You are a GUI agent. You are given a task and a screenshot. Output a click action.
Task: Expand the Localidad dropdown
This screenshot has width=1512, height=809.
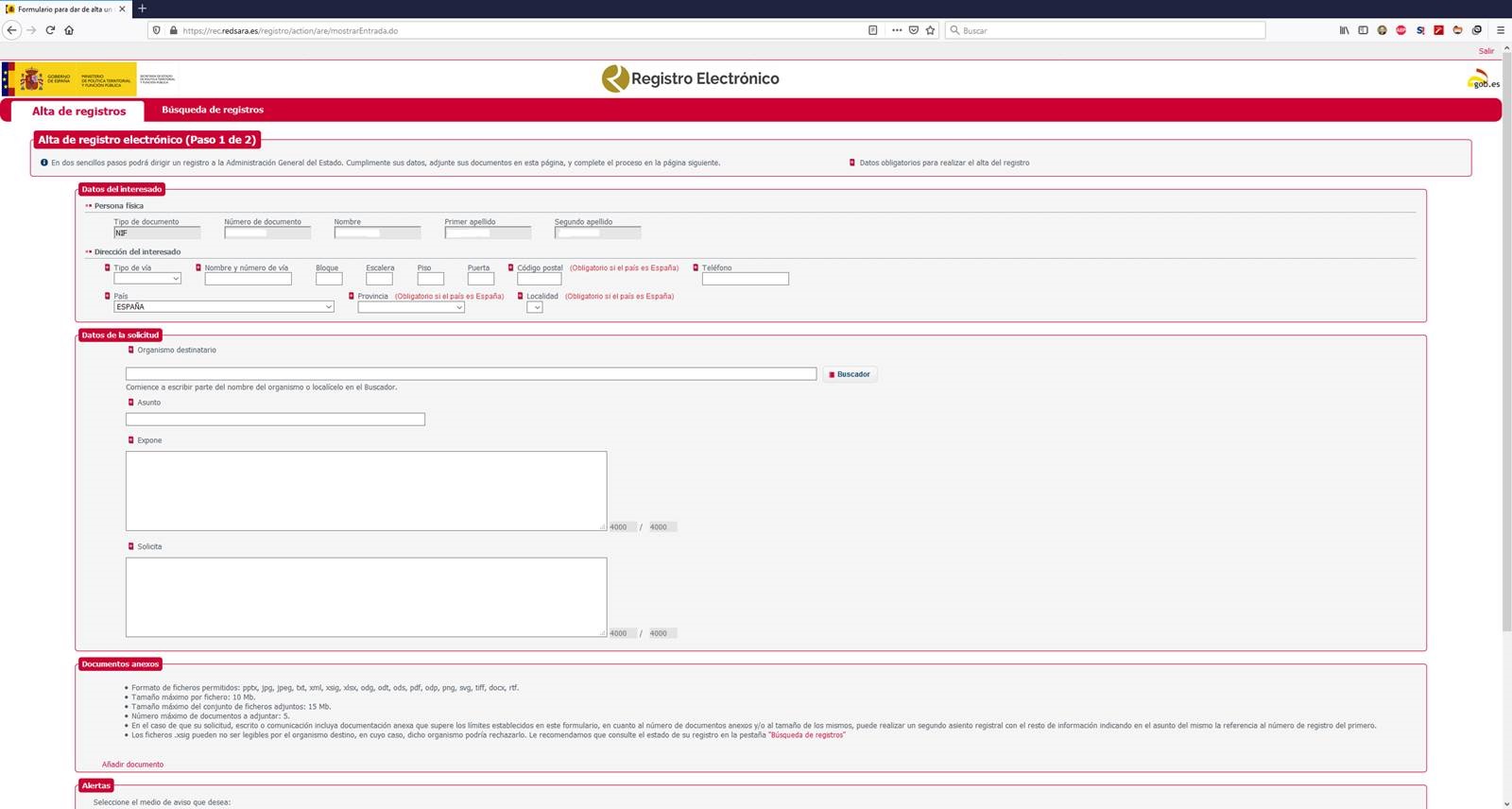(535, 307)
